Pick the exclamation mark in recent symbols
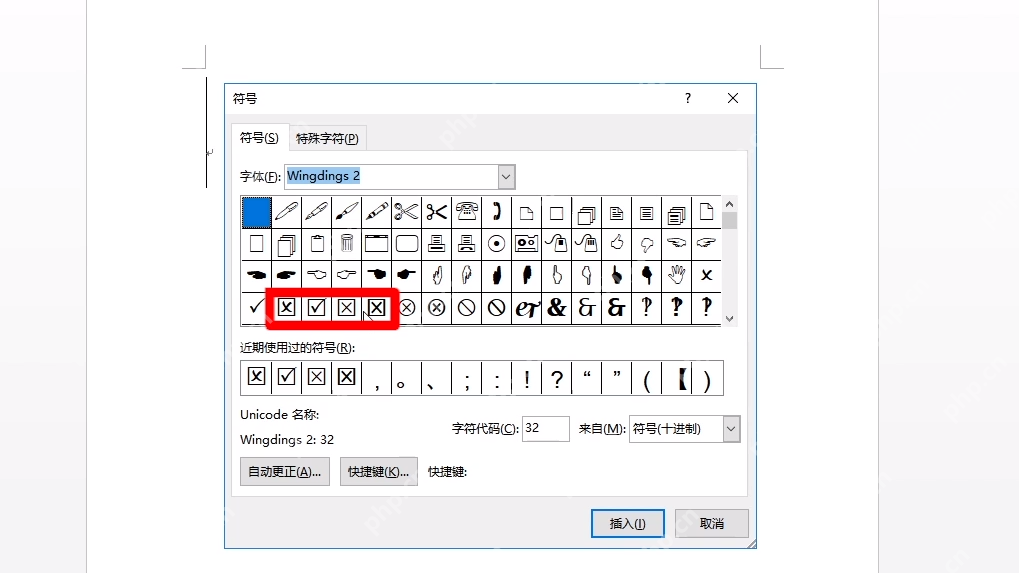The width and height of the screenshot is (1019, 573). (x=526, y=377)
